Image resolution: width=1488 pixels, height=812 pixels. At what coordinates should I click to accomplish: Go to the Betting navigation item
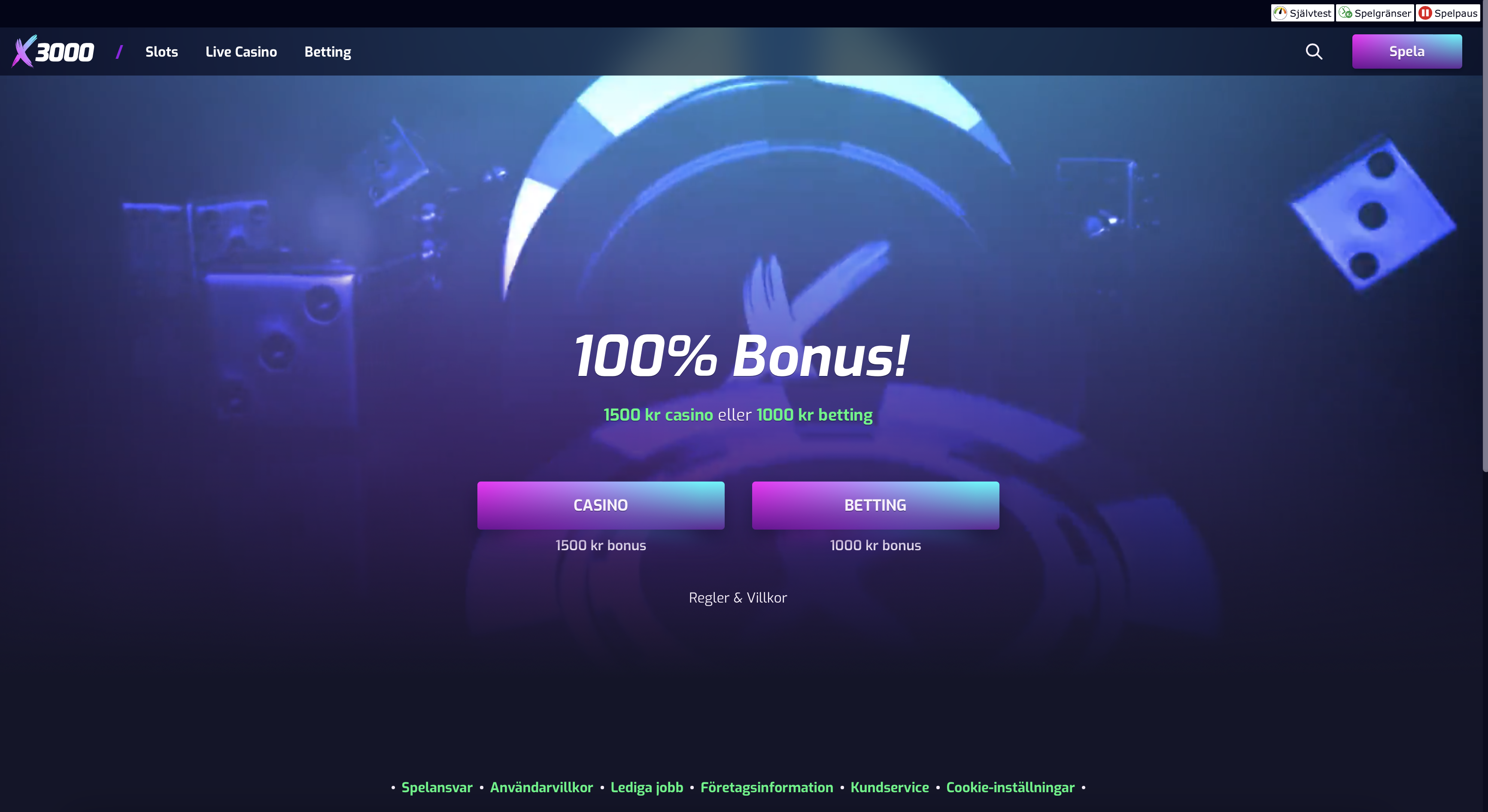[x=328, y=52]
